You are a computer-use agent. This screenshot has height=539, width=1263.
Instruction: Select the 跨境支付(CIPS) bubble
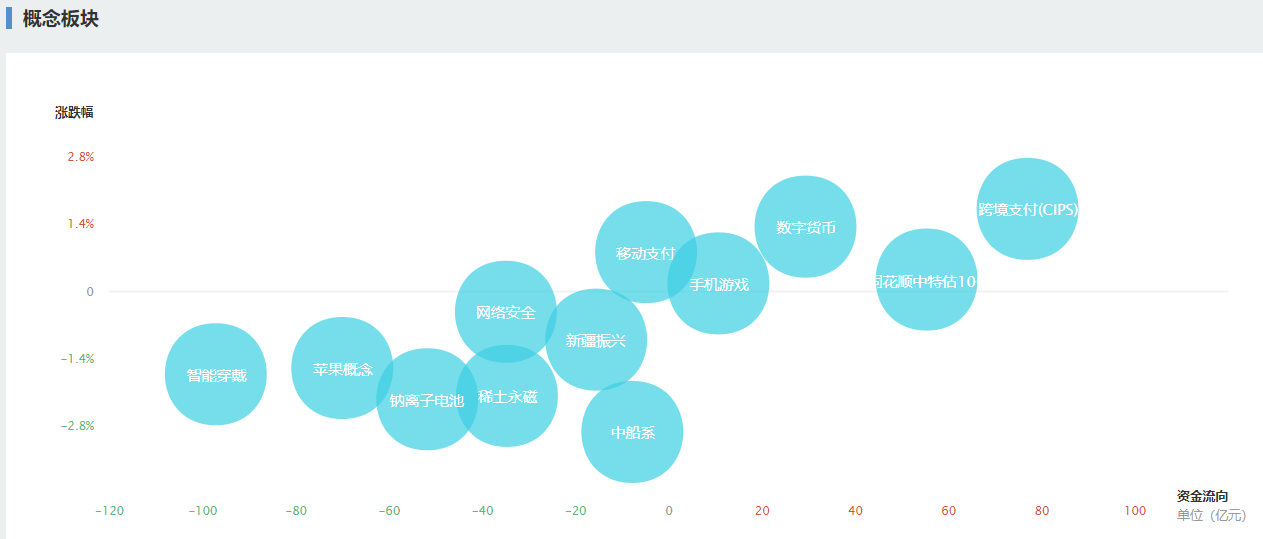click(1027, 209)
